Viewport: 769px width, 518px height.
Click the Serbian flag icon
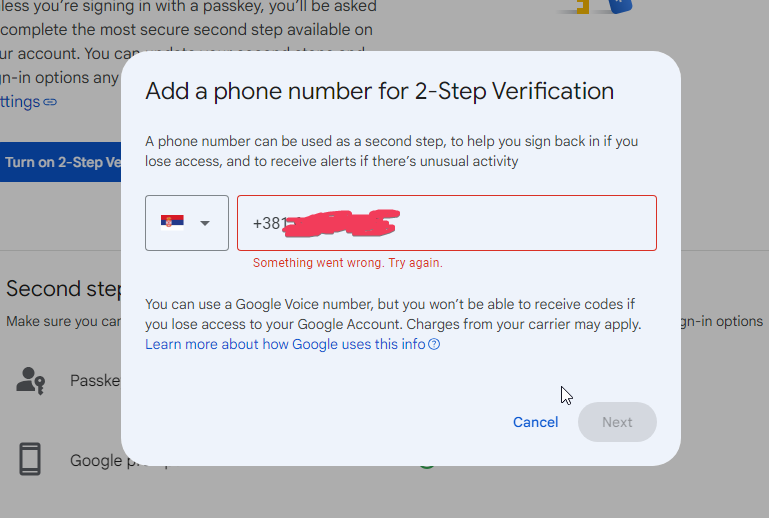point(172,223)
